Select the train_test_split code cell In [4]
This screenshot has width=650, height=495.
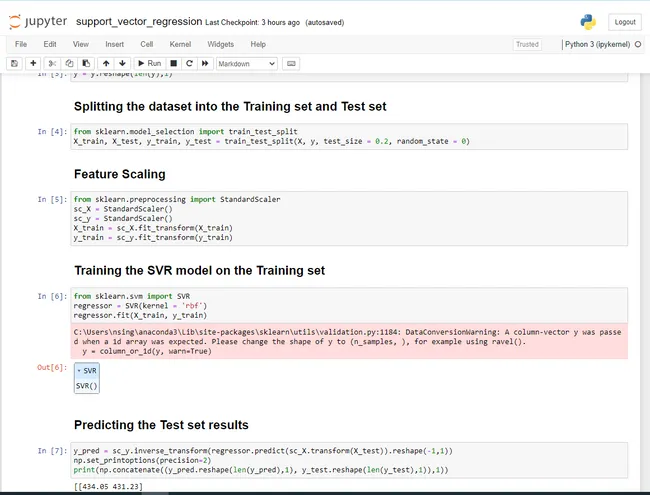[349, 136]
